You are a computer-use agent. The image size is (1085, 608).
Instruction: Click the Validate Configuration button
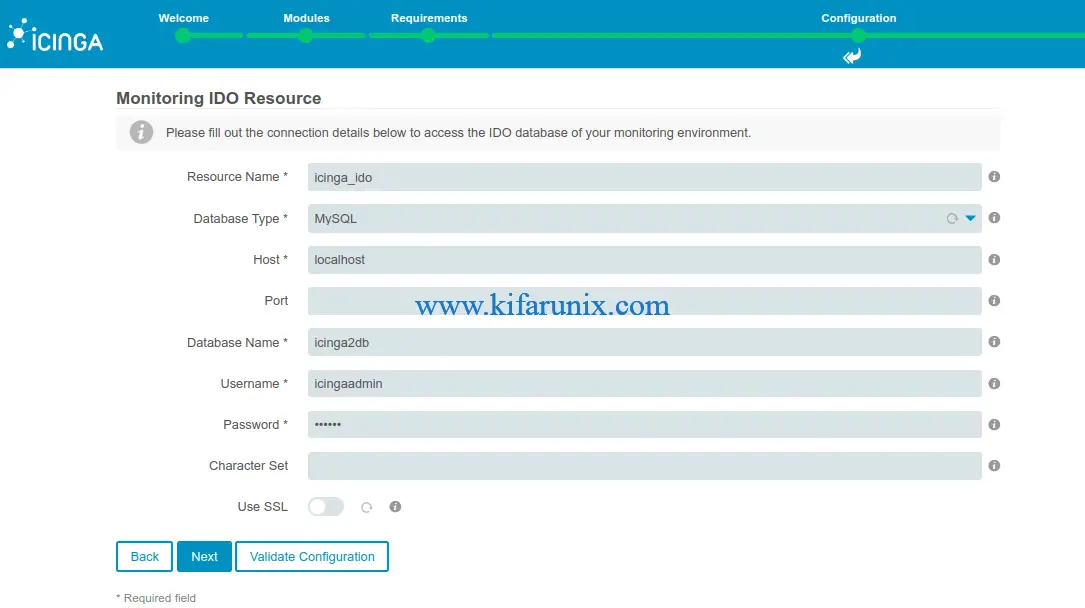312,557
